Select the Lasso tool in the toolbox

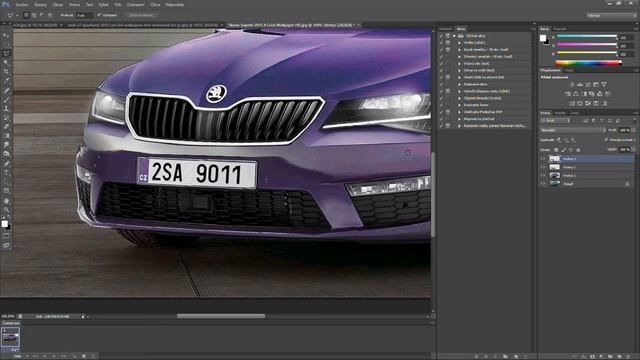6,53
